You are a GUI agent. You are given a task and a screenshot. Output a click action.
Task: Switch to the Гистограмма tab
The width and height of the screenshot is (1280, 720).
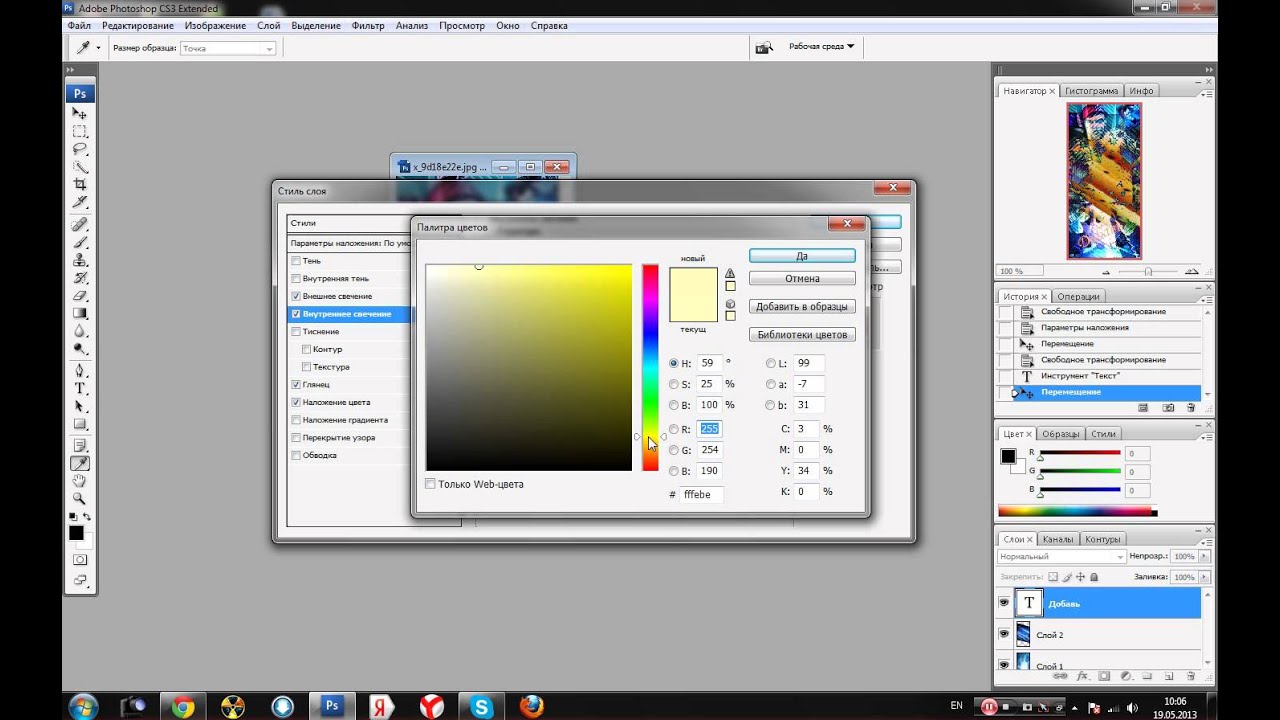pos(1091,91)
